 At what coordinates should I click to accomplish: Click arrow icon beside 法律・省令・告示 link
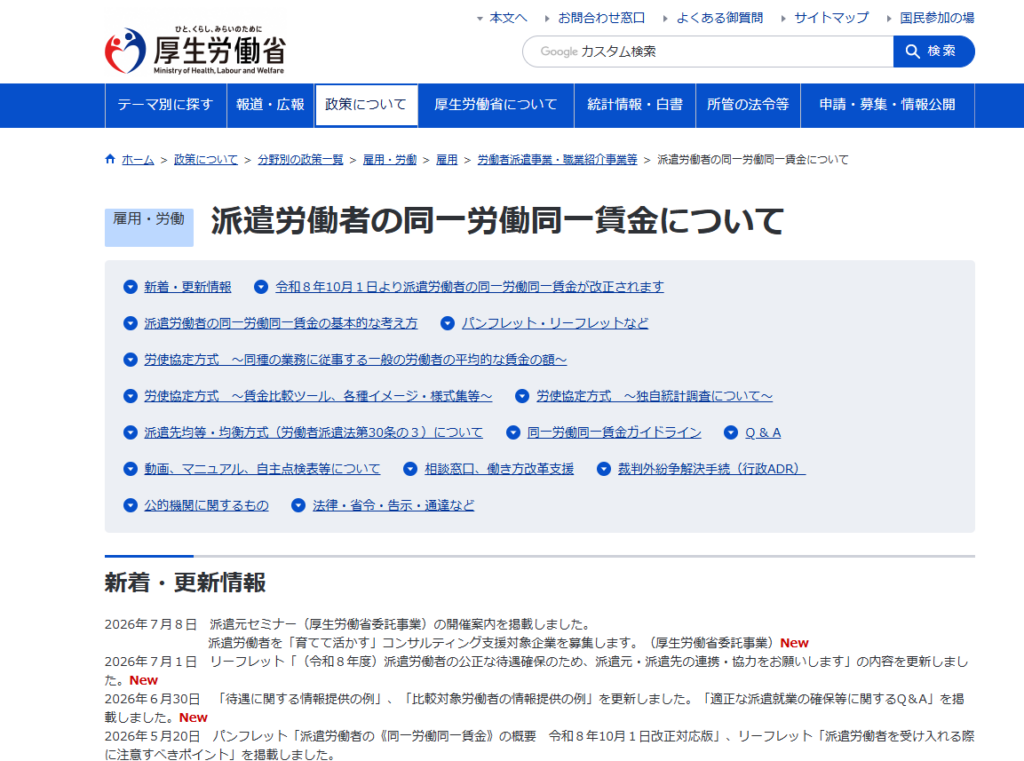click(298, 506)
